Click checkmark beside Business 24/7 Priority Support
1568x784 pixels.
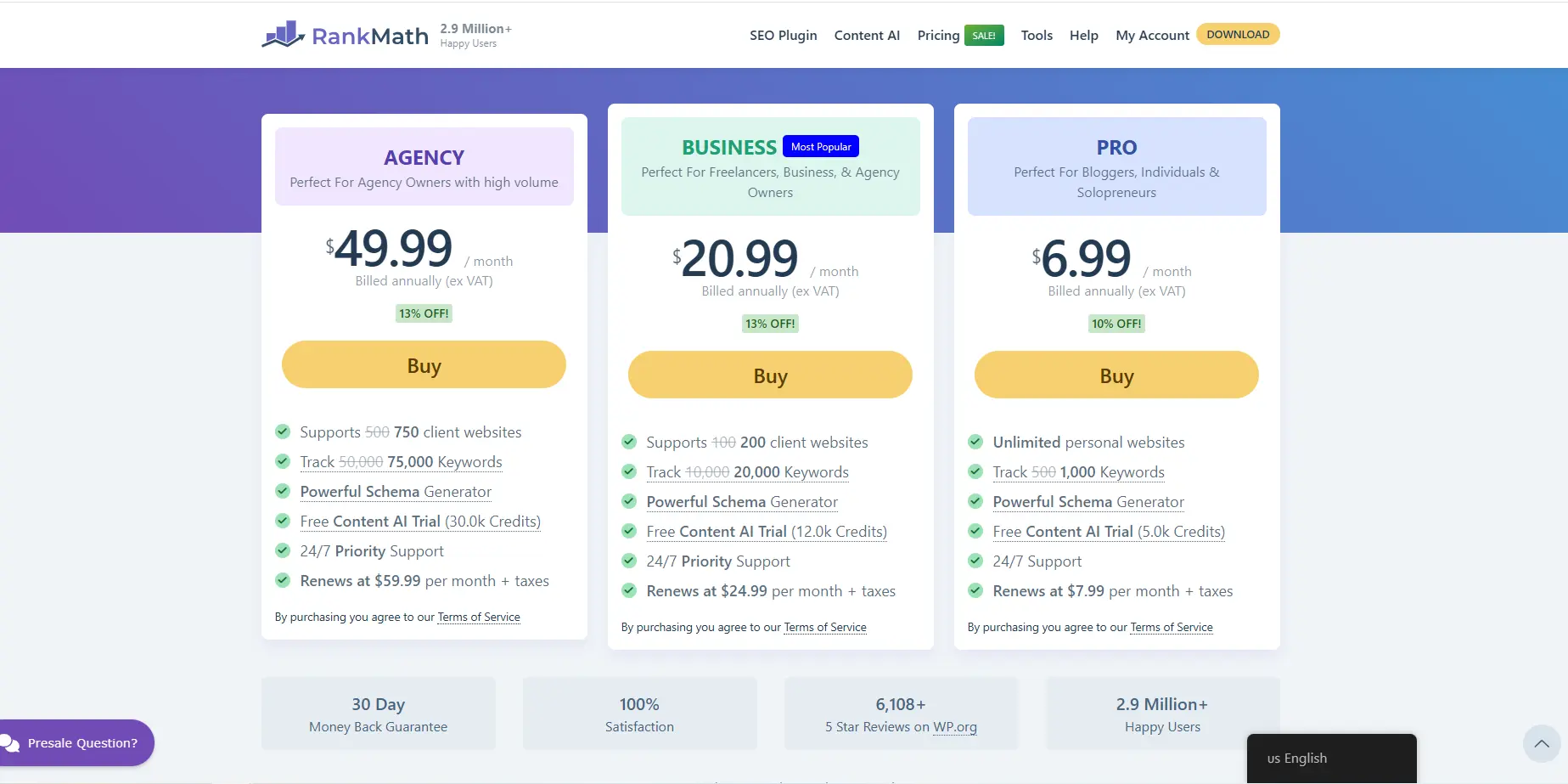click(x=629, y=561)
